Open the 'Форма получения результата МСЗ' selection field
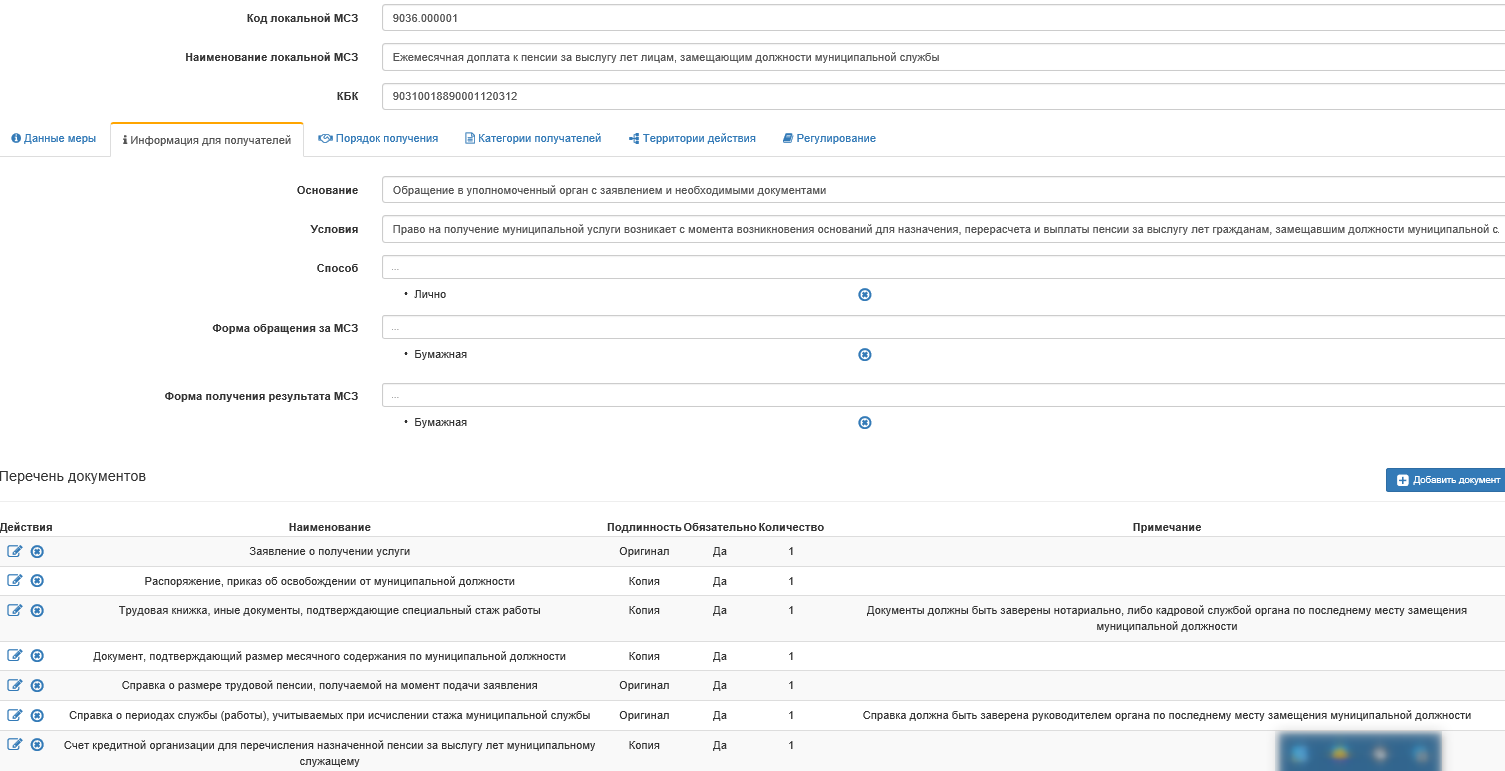 943,395
